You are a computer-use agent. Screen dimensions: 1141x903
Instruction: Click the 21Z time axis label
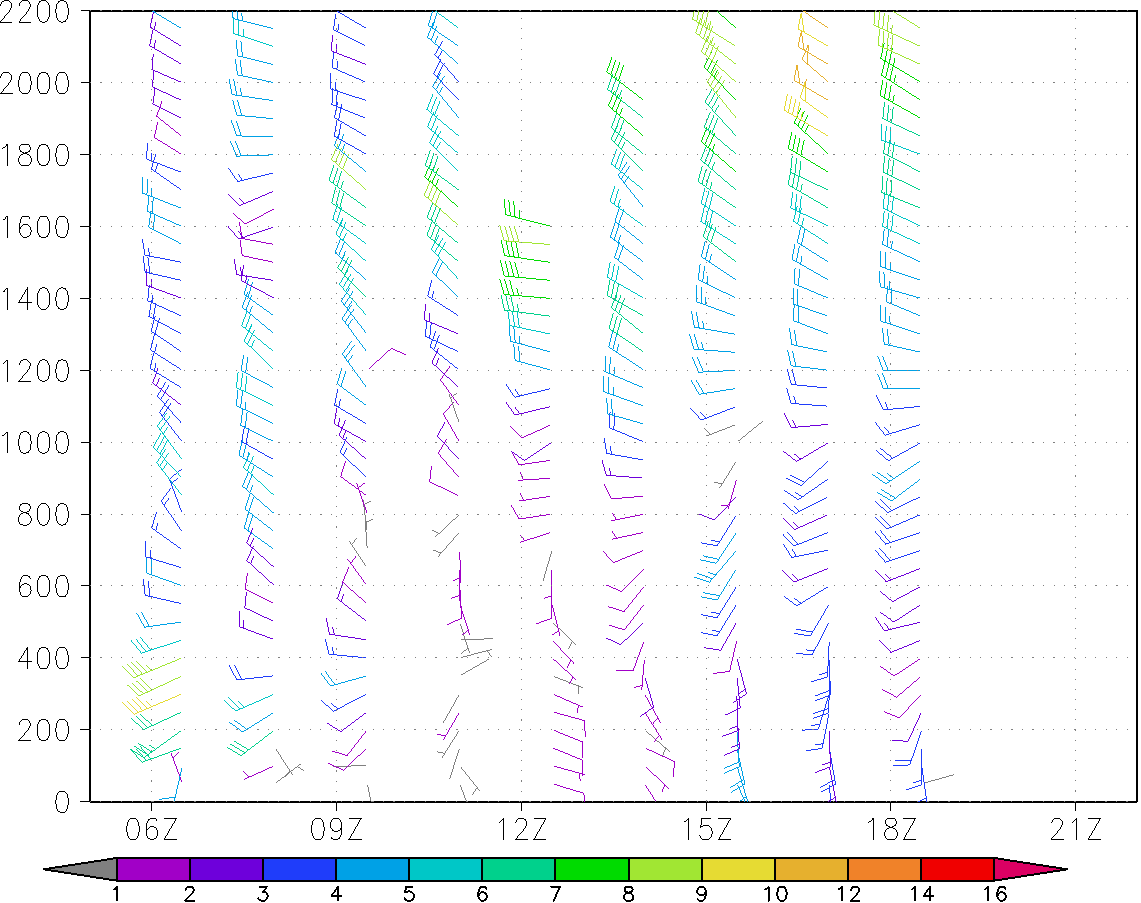[x=1076, y=830]
